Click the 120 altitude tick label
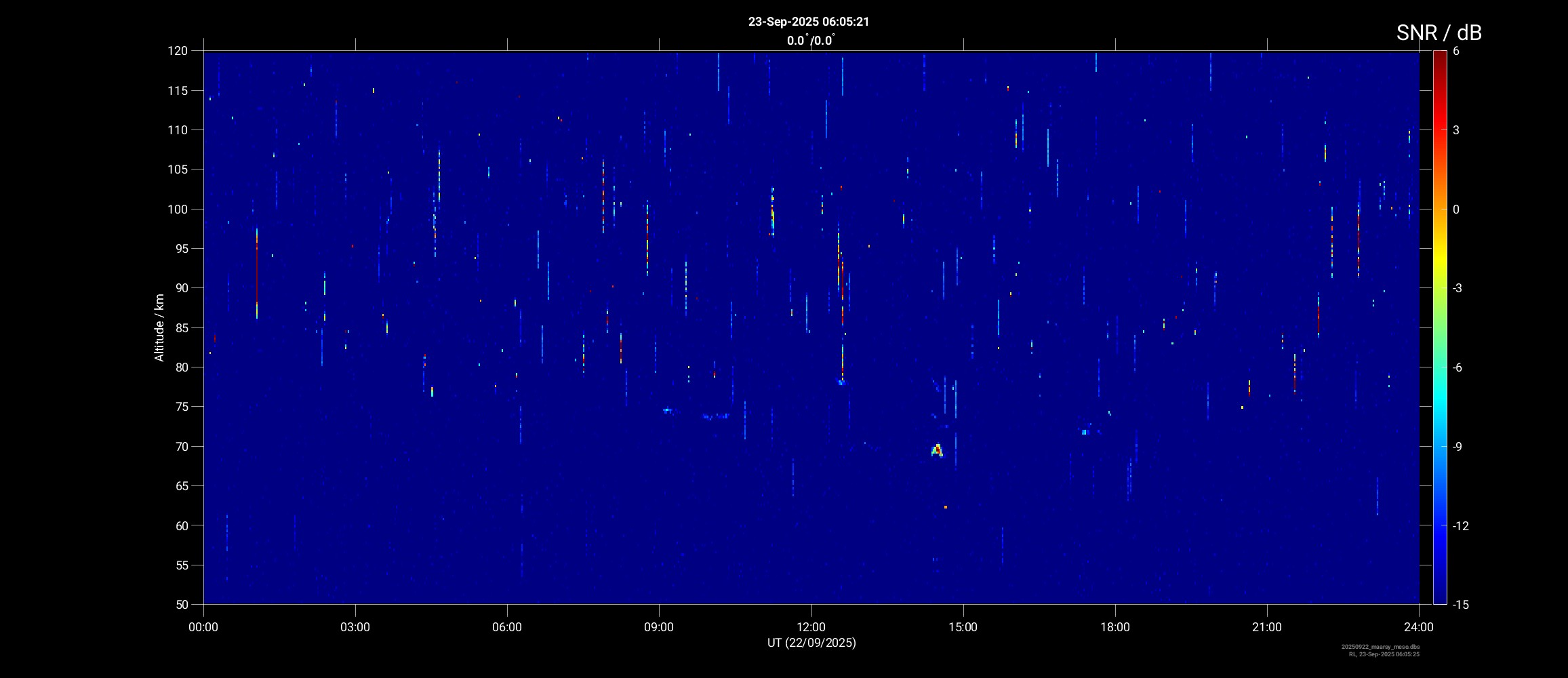 pos(177,51)
